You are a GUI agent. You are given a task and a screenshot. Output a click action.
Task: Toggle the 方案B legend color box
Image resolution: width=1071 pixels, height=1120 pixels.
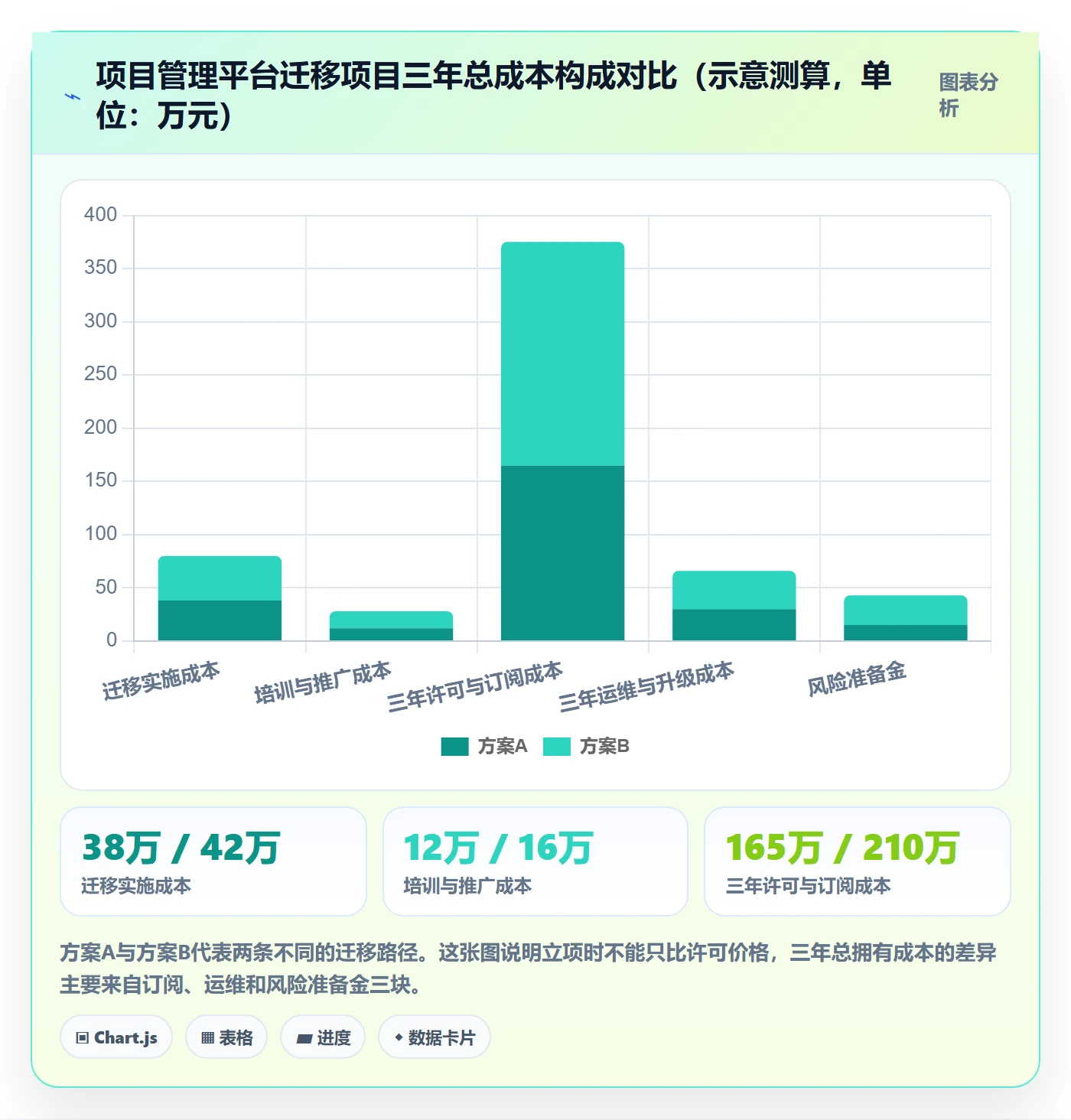point(556,746)
